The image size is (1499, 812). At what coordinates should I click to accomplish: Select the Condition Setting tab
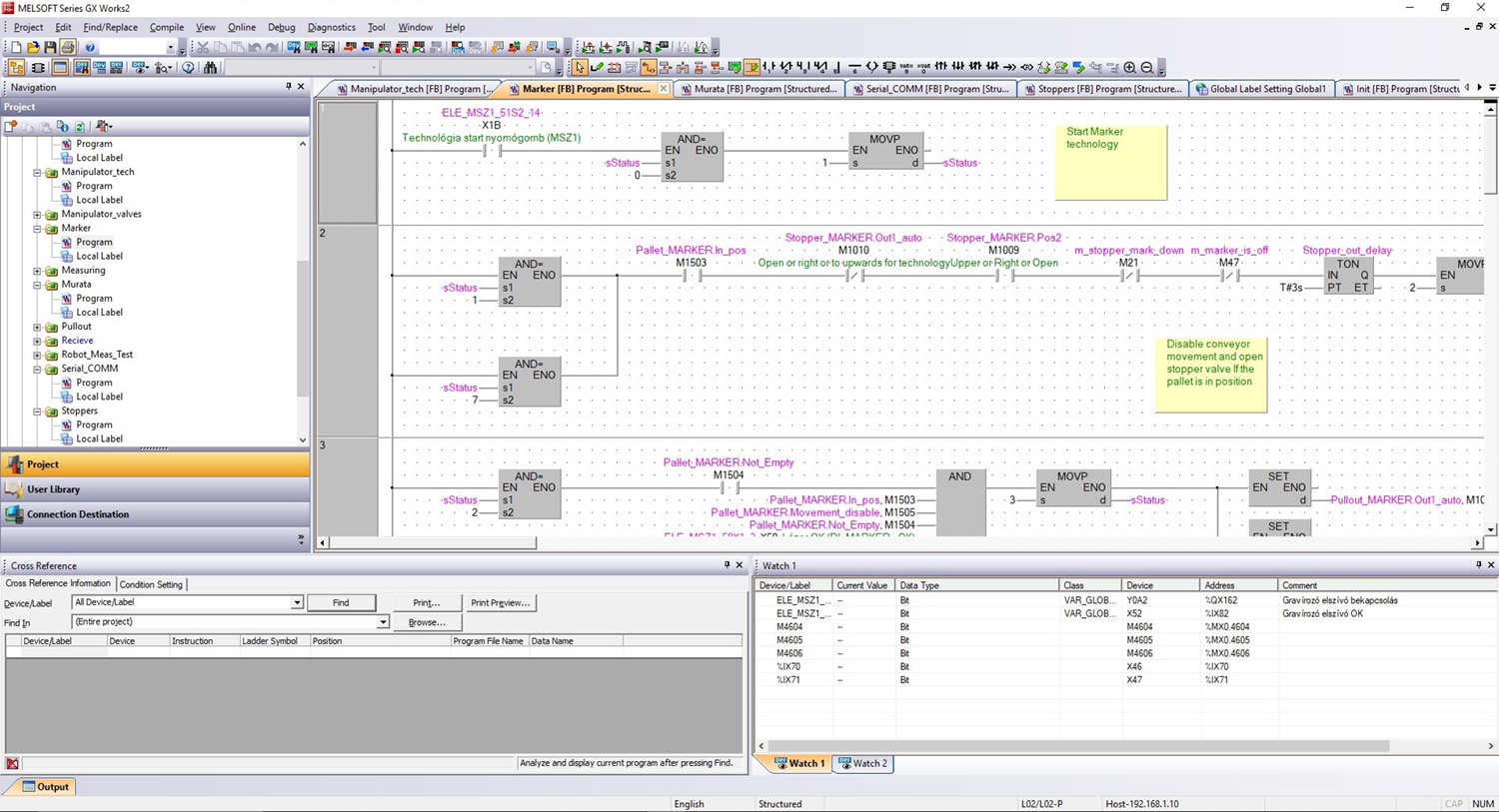(x=151, y=584)
